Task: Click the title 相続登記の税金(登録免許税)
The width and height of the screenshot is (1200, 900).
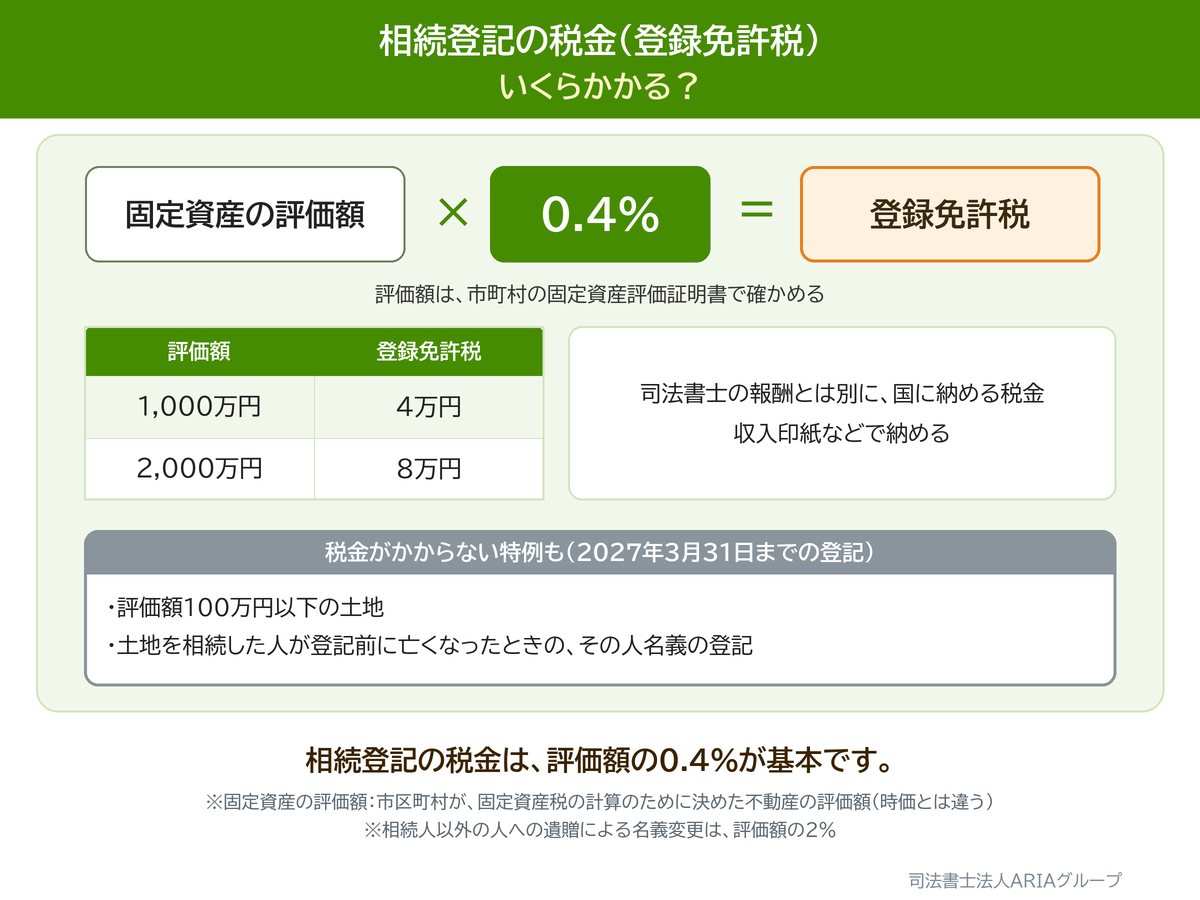Action: 600,42
